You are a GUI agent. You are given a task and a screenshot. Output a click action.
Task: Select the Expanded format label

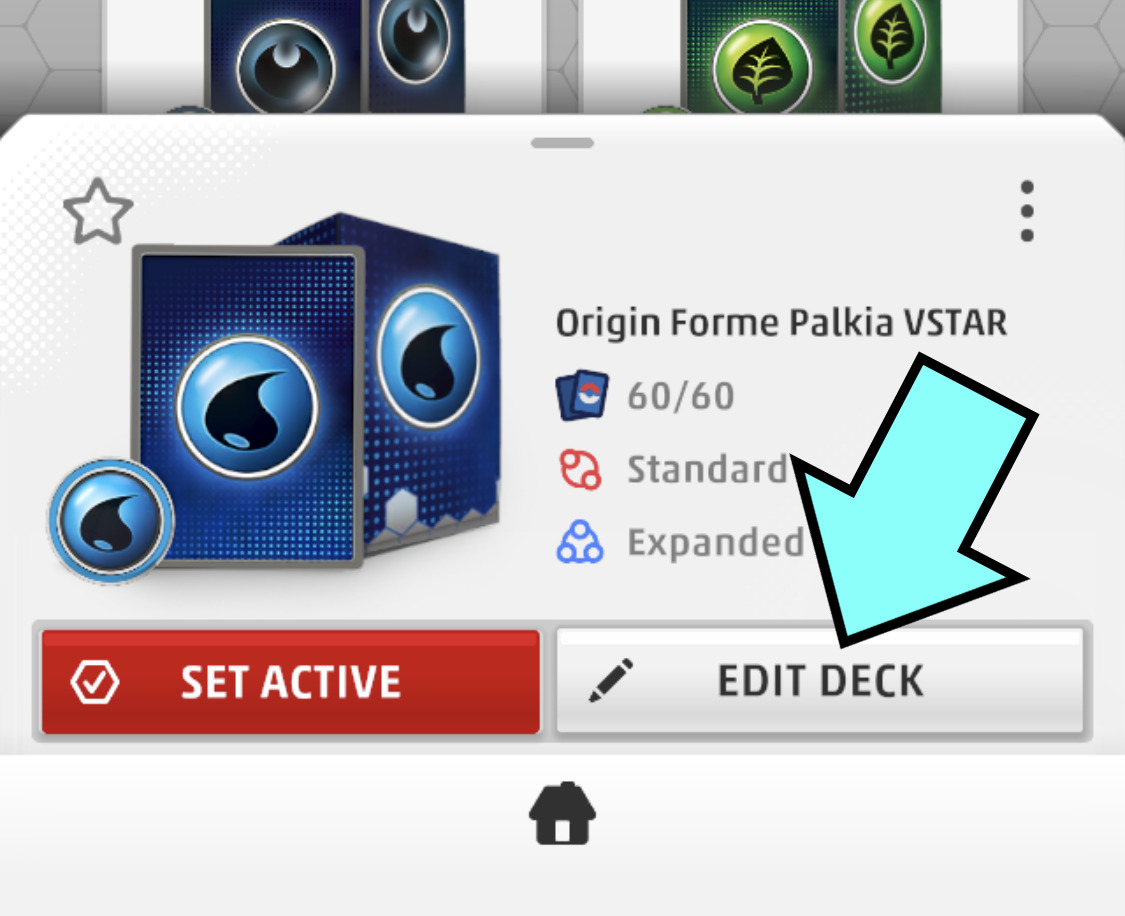(716, 542)
